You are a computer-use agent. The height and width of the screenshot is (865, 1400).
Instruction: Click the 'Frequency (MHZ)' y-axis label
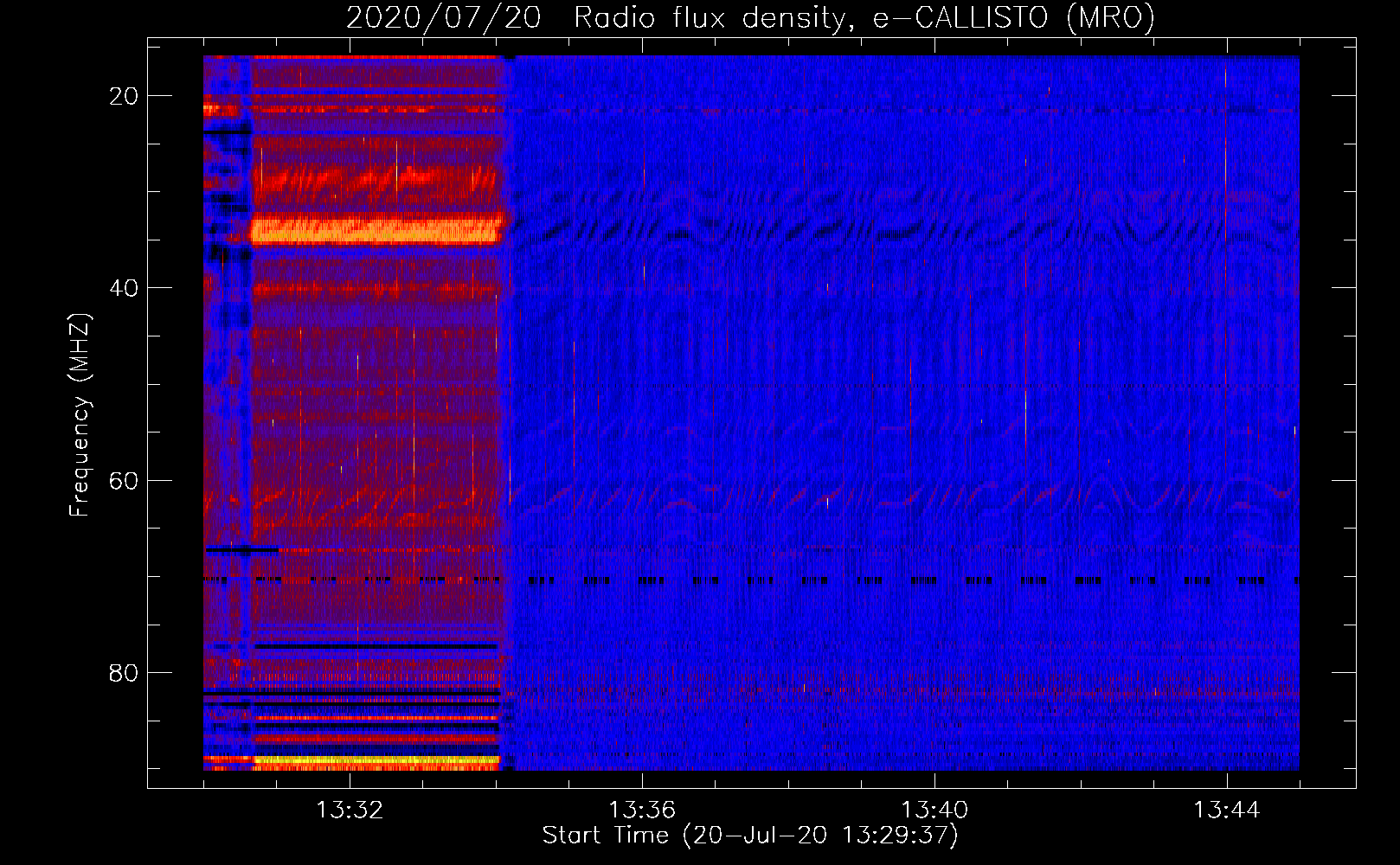(80, 414)
